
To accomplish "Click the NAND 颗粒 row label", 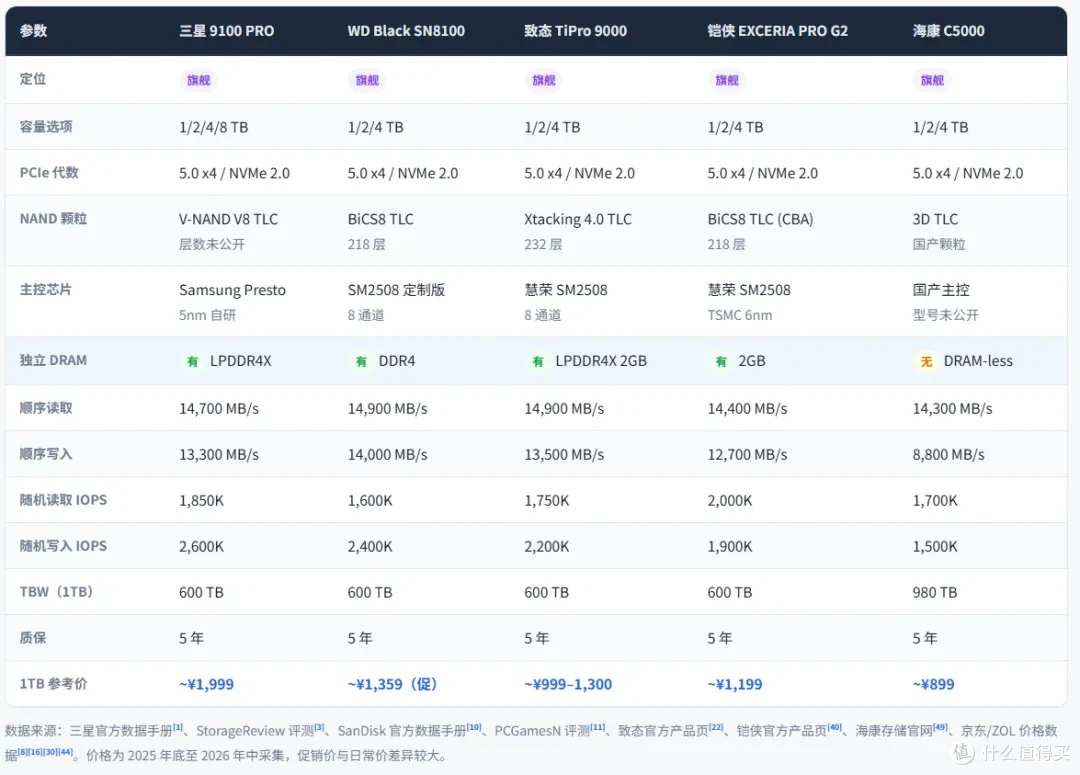I will [x=53, y=218].
